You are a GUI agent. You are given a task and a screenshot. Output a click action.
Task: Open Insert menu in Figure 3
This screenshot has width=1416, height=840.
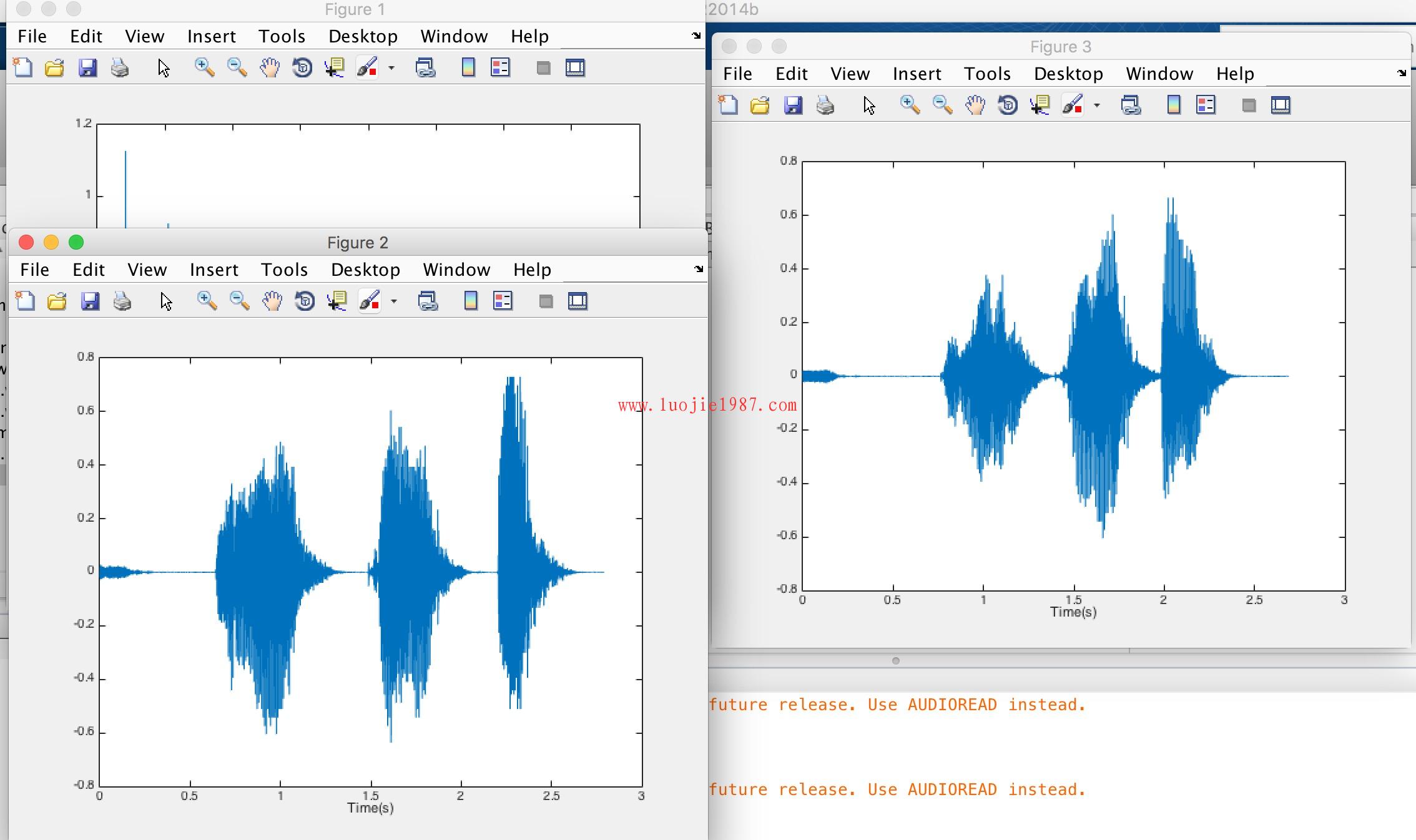(x=917, y=74)
